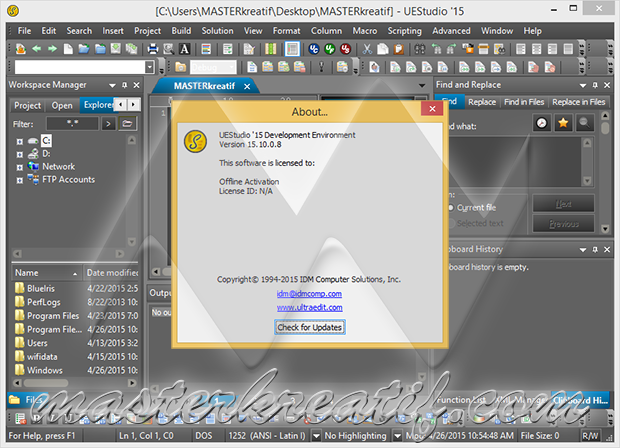Click Find Next binoculars with right arrow

coord(452,49)
